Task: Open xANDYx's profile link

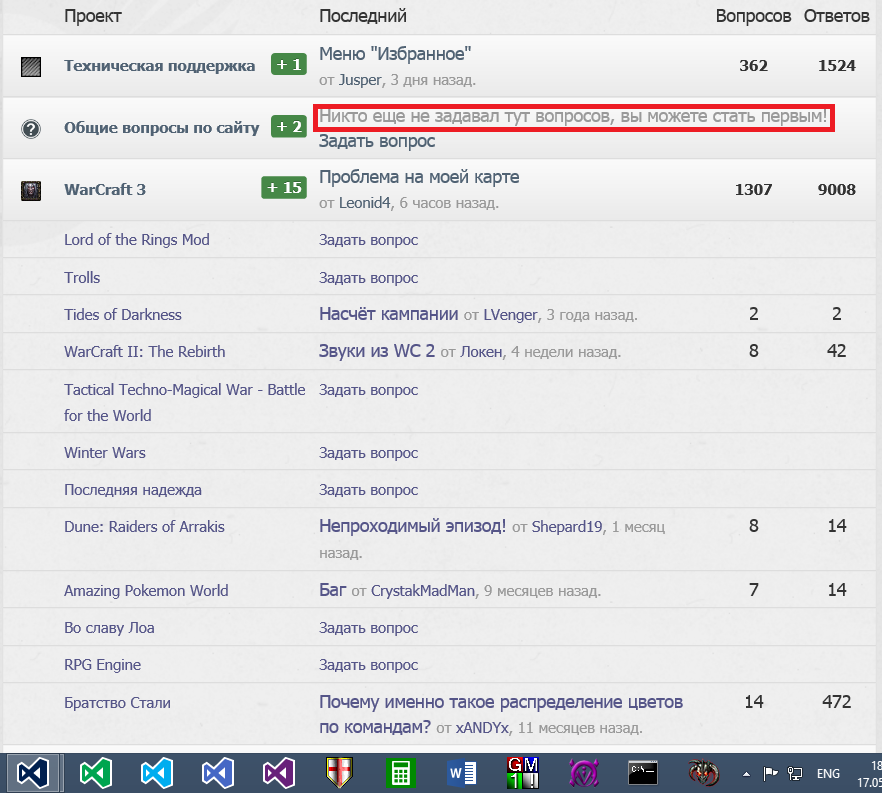Action: (482, 728)
